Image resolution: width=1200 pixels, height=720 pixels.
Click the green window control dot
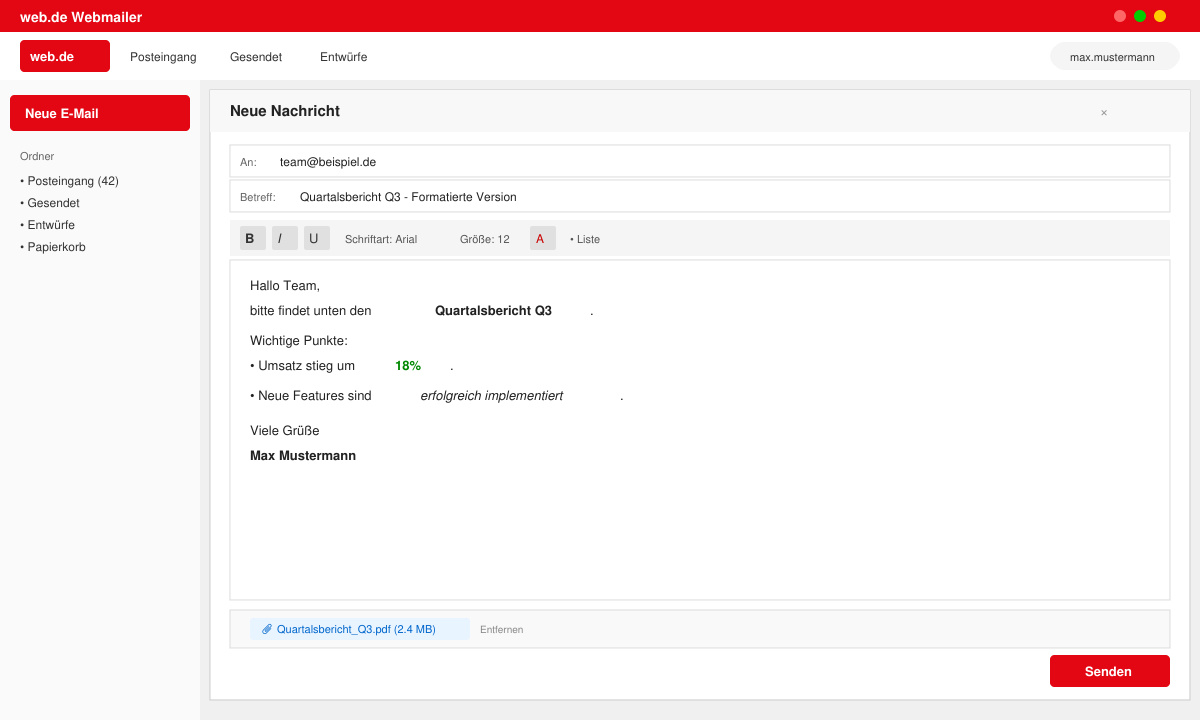(x=1140, y=16)
